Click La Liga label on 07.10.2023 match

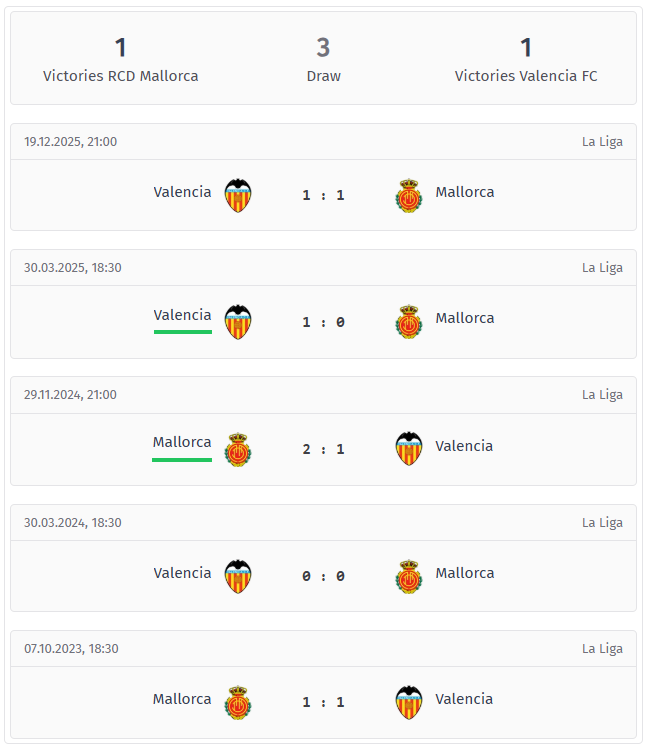pos(602,648)
